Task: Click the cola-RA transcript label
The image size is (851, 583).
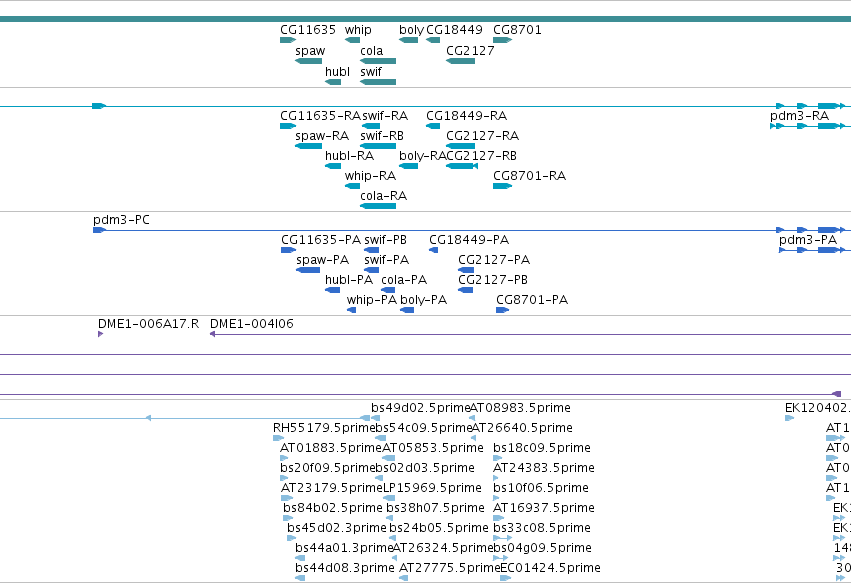Action: coord(384,196)
